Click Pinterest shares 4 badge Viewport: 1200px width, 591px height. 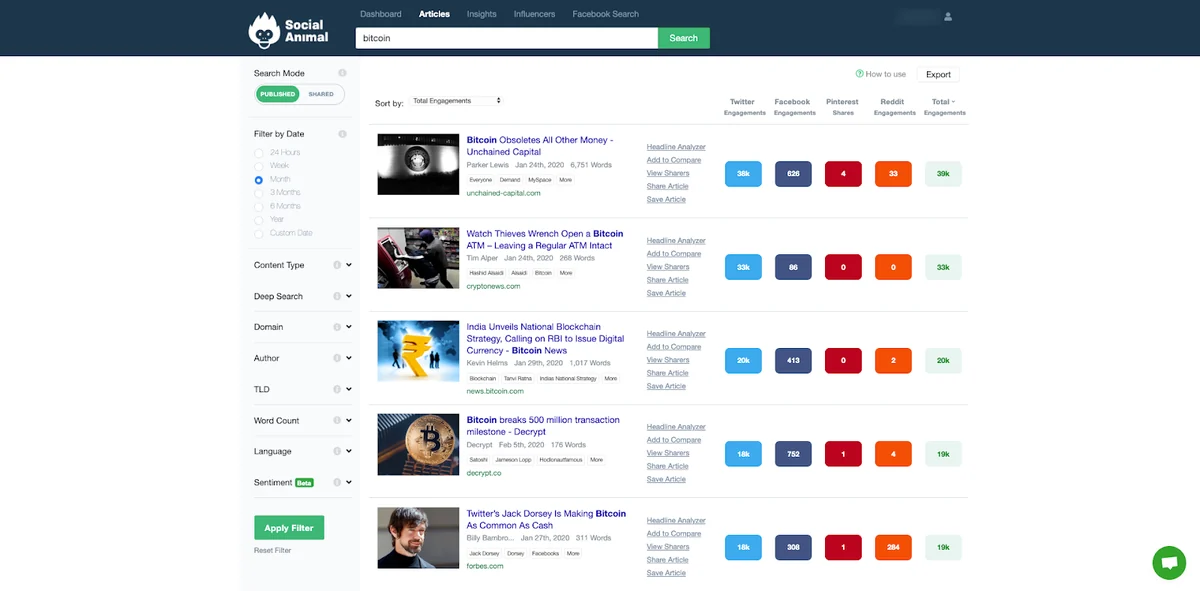843,174
